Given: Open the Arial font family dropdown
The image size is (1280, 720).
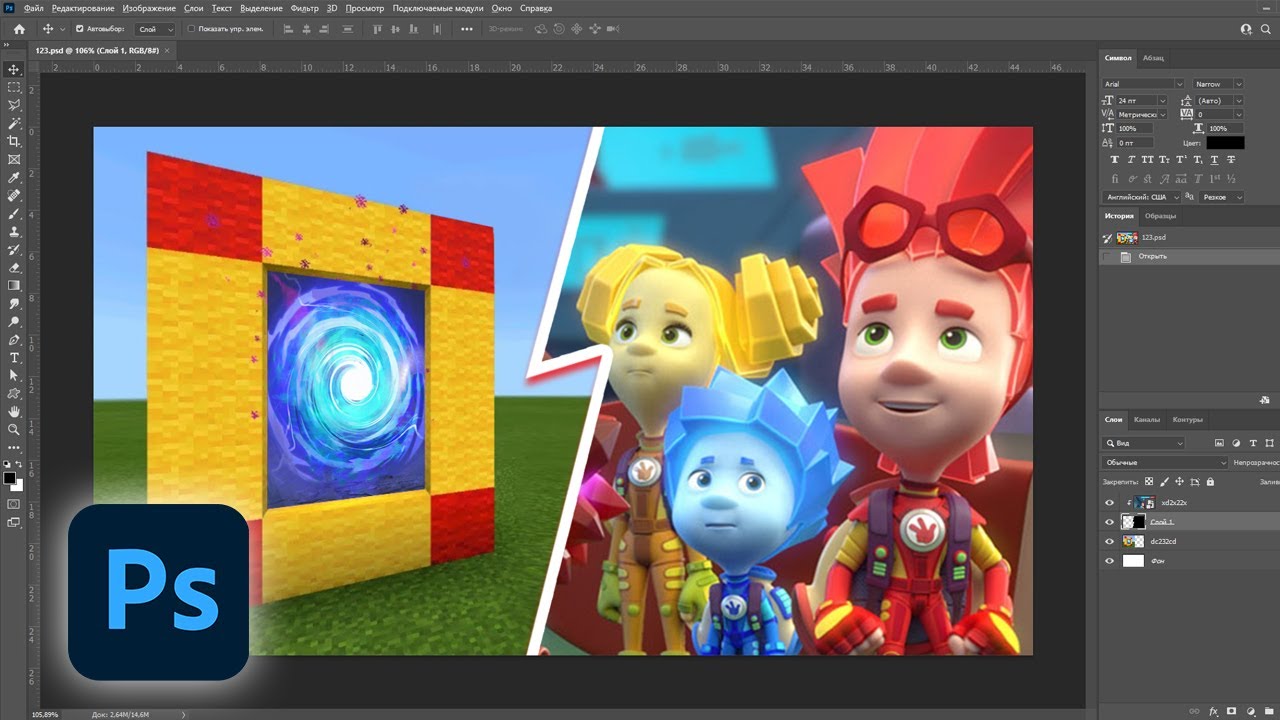Looking at the screenshot, I should coord(1143,84).
